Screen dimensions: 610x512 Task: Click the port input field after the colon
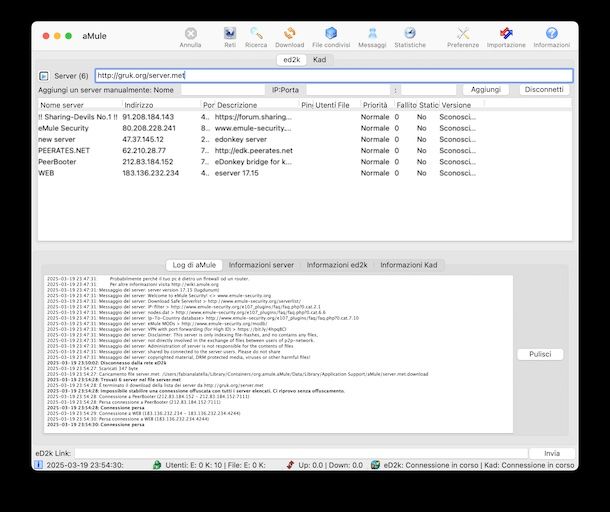coord(429,90)
